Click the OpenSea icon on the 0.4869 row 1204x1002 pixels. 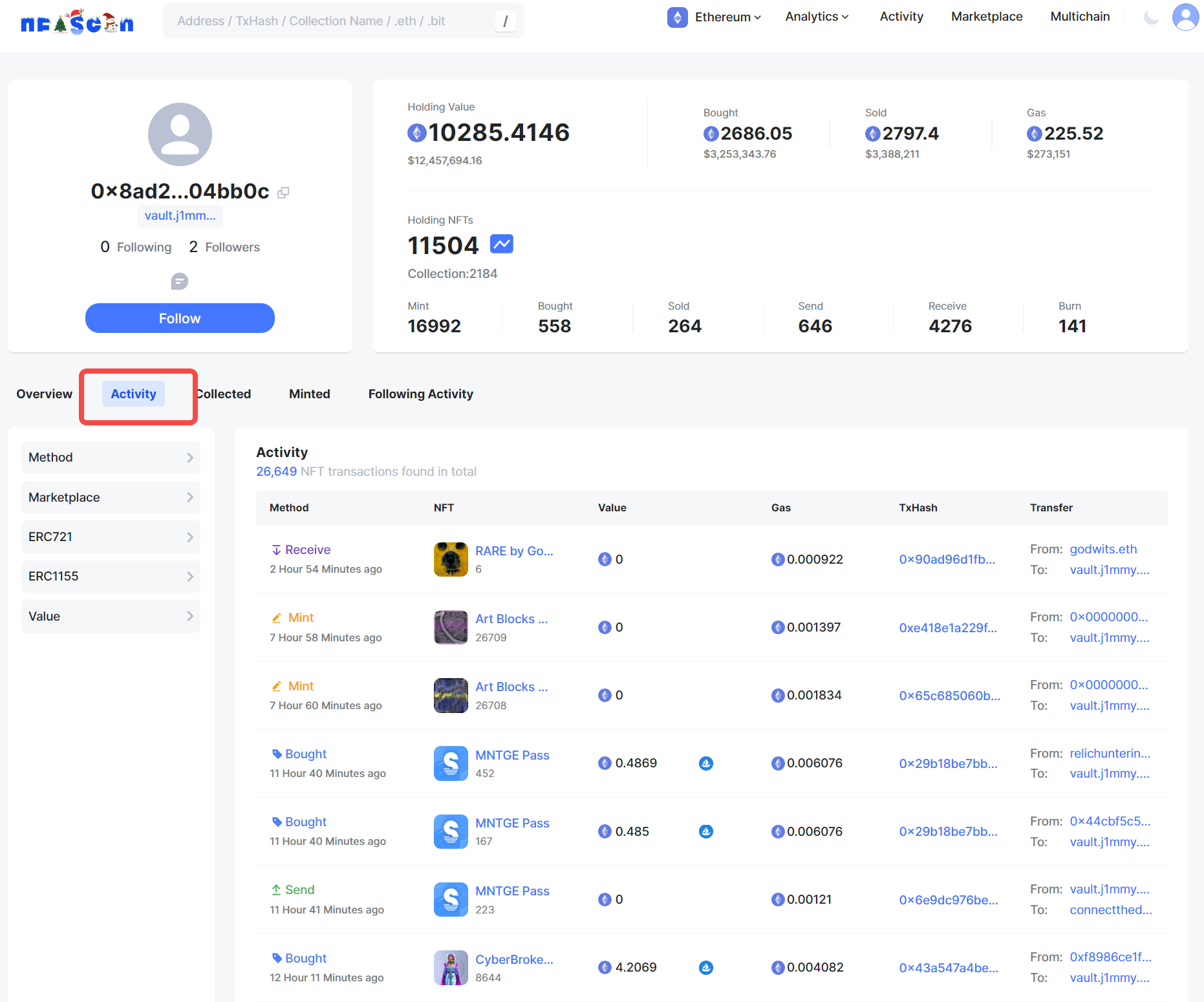point(706,763)
